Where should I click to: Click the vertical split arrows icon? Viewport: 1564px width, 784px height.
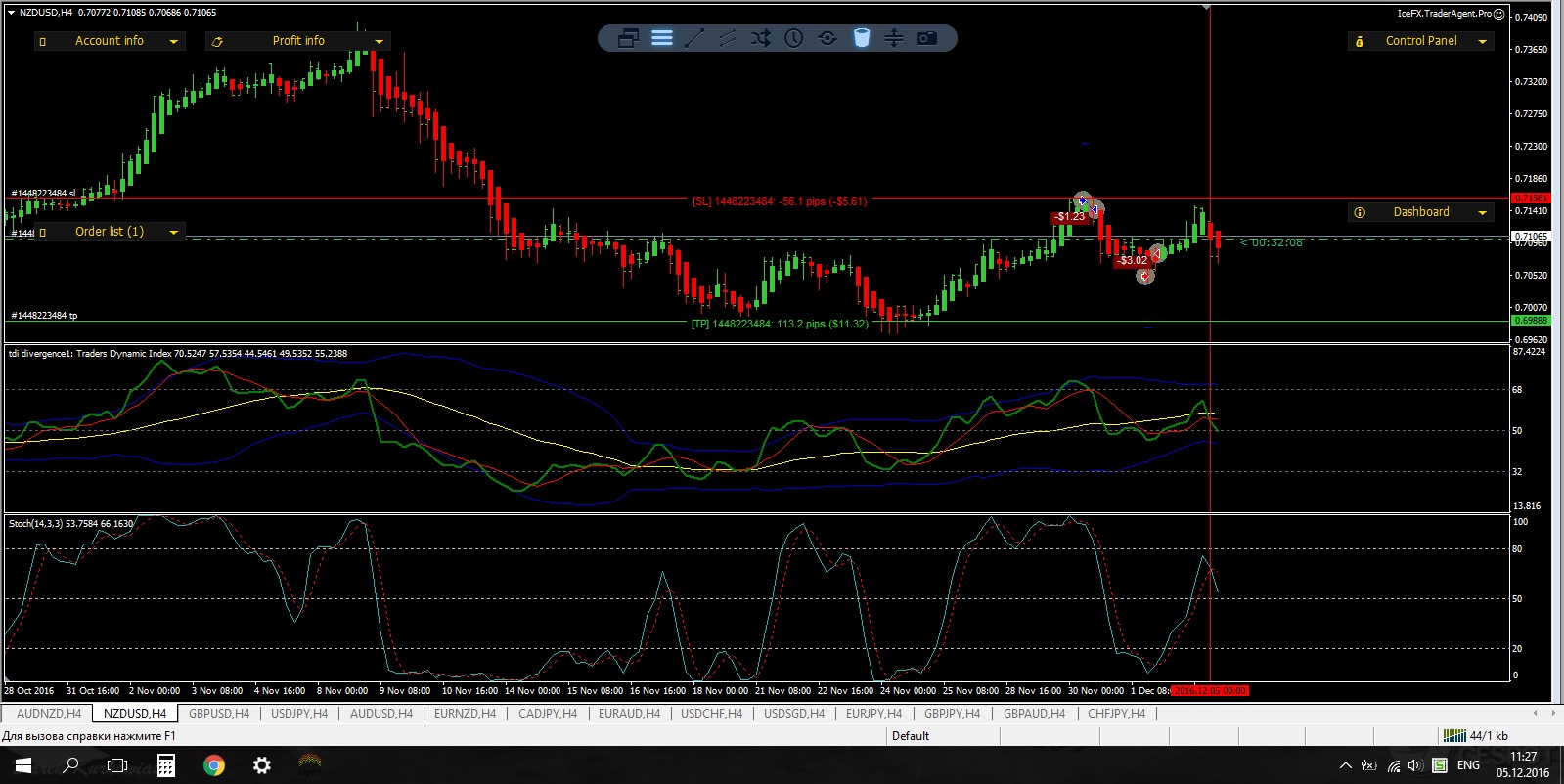pyautogui.click(x=894, y=38)
